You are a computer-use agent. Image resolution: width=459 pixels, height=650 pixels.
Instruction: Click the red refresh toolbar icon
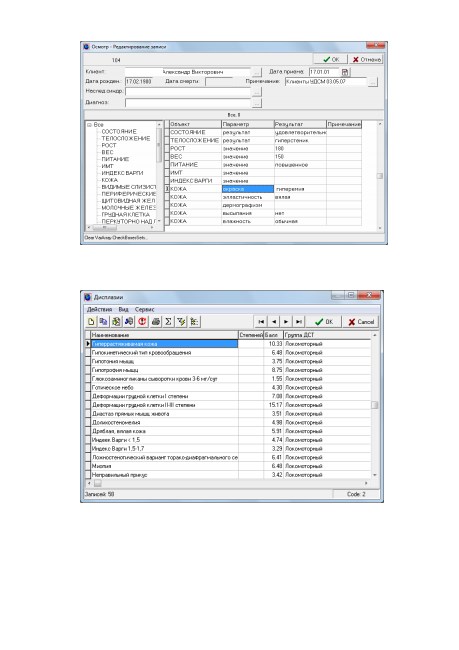(142, 321)
